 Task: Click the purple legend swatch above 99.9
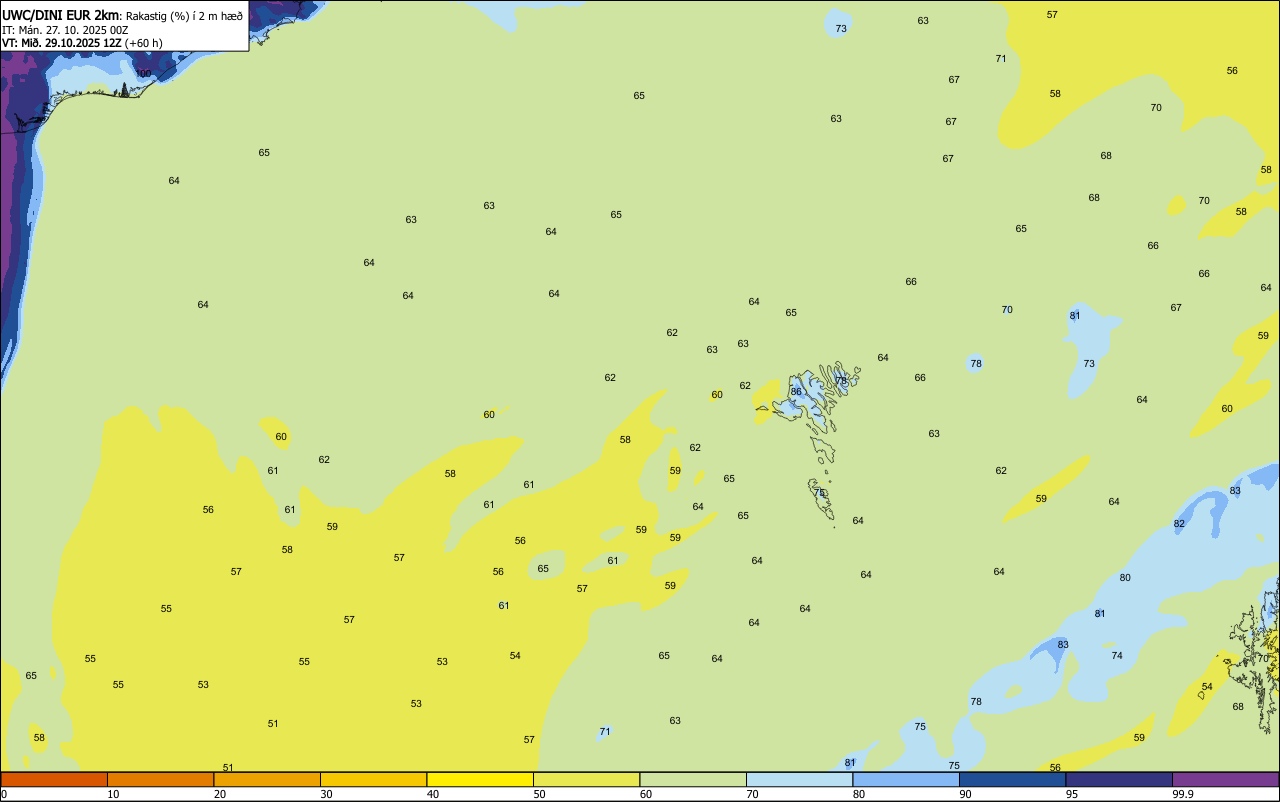[x=1225, y=779]
